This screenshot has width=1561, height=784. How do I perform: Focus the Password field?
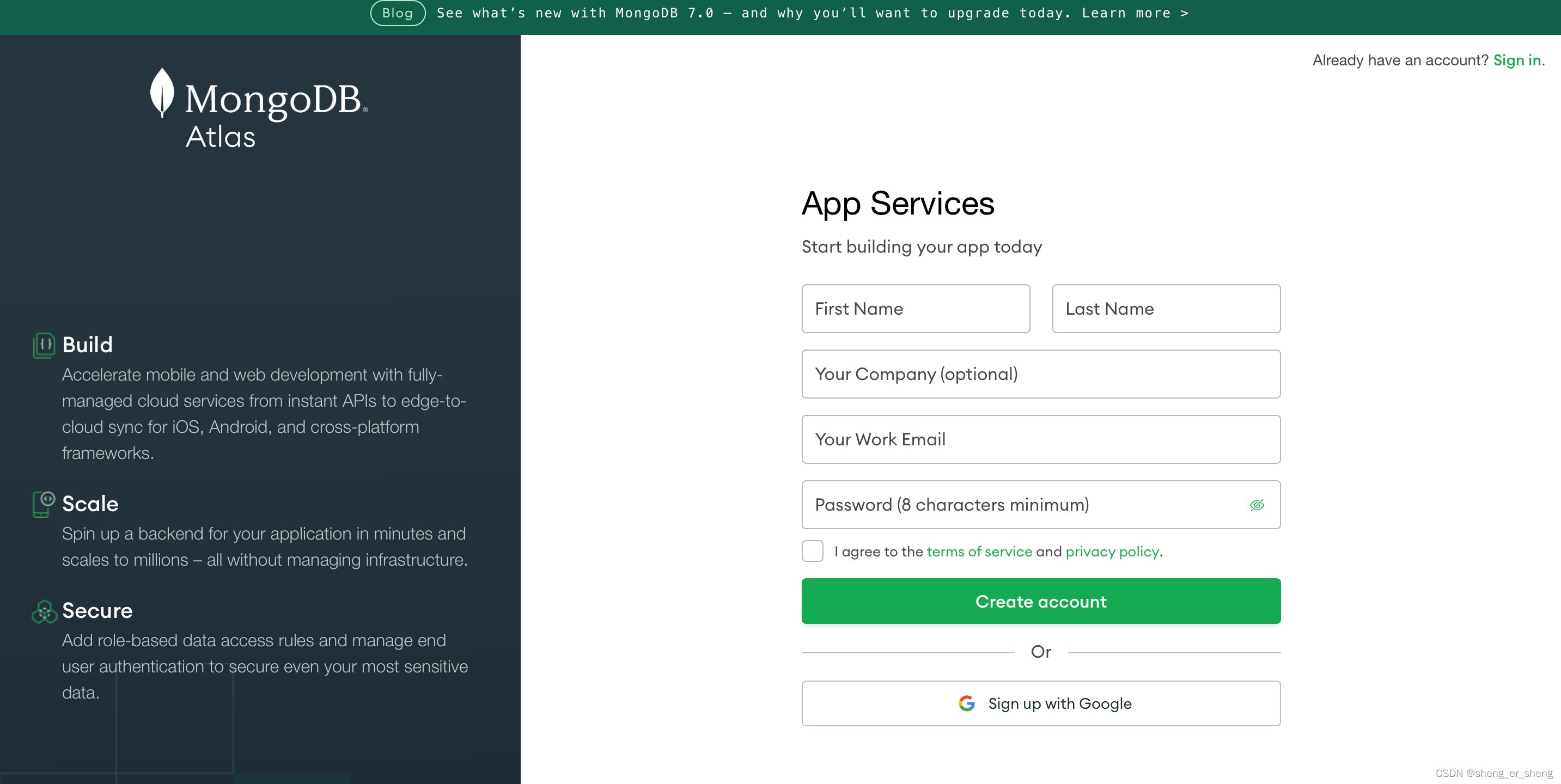pos(1040,505)
